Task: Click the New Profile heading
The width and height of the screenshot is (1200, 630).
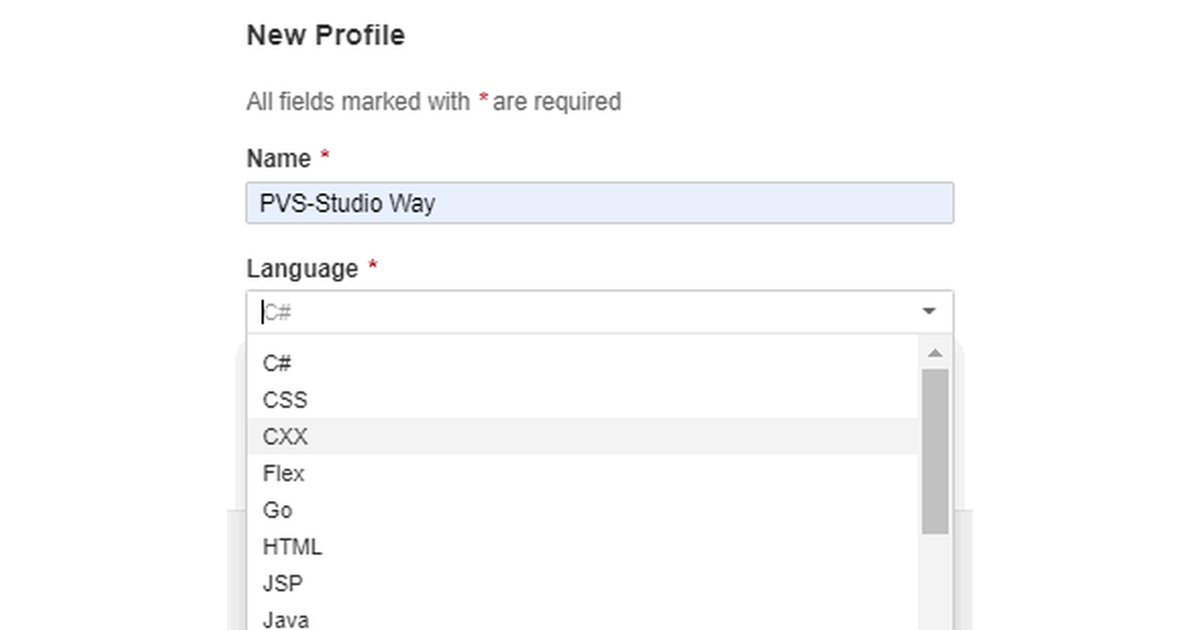Action: coord(325,34)
